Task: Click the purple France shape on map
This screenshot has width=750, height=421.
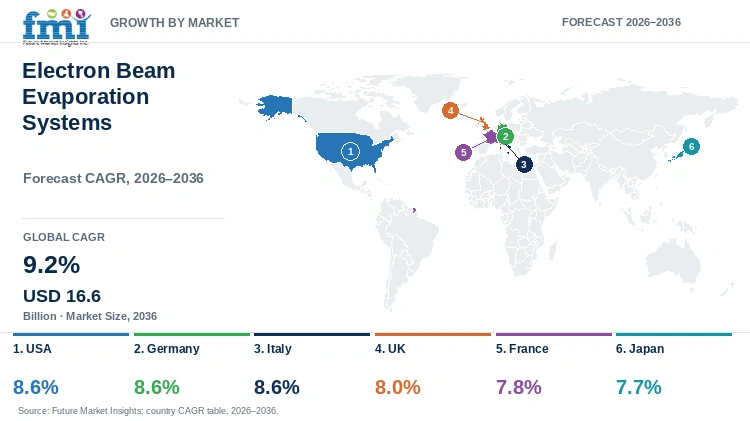Action: tap(490, 137)
